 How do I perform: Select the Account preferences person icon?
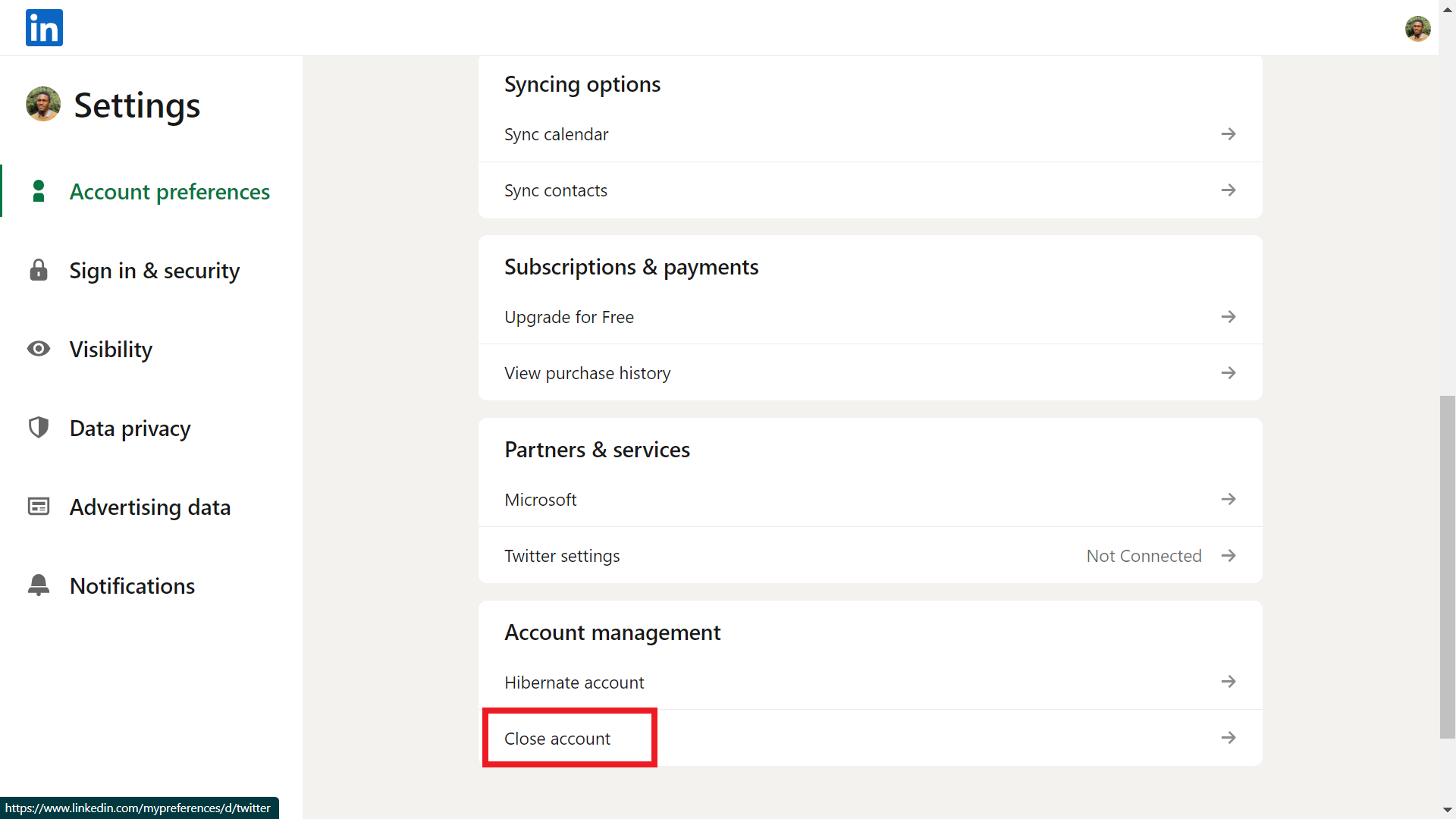tap(38, 191)
